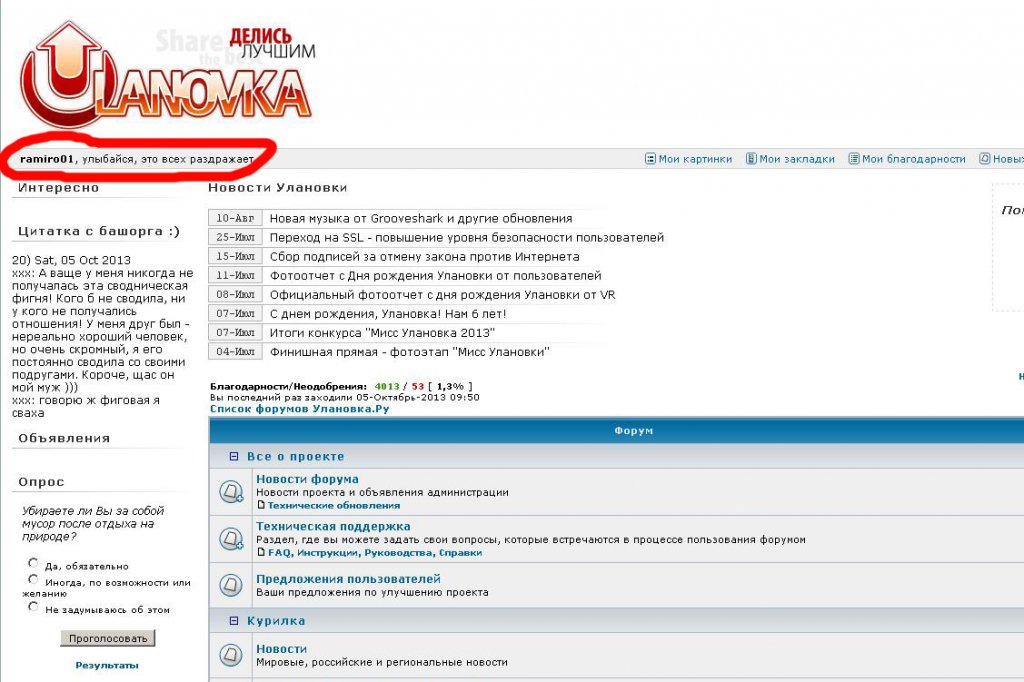Viewport: 1024px width, 682px height.
Task: Pick the "Не задумываюсь об этом" radio button
Action: 34,606
